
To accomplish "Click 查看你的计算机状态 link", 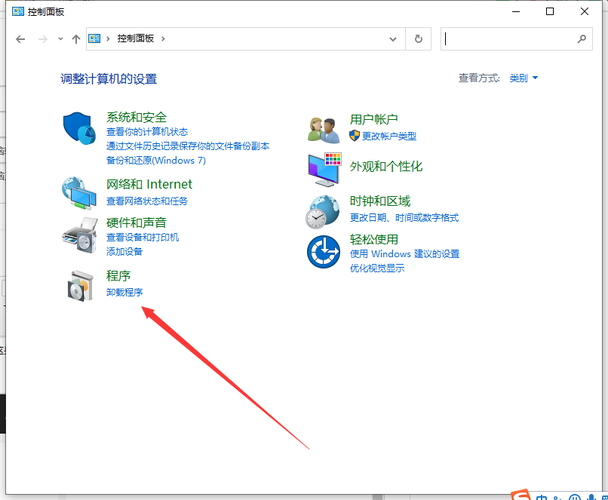I will 147,132.
